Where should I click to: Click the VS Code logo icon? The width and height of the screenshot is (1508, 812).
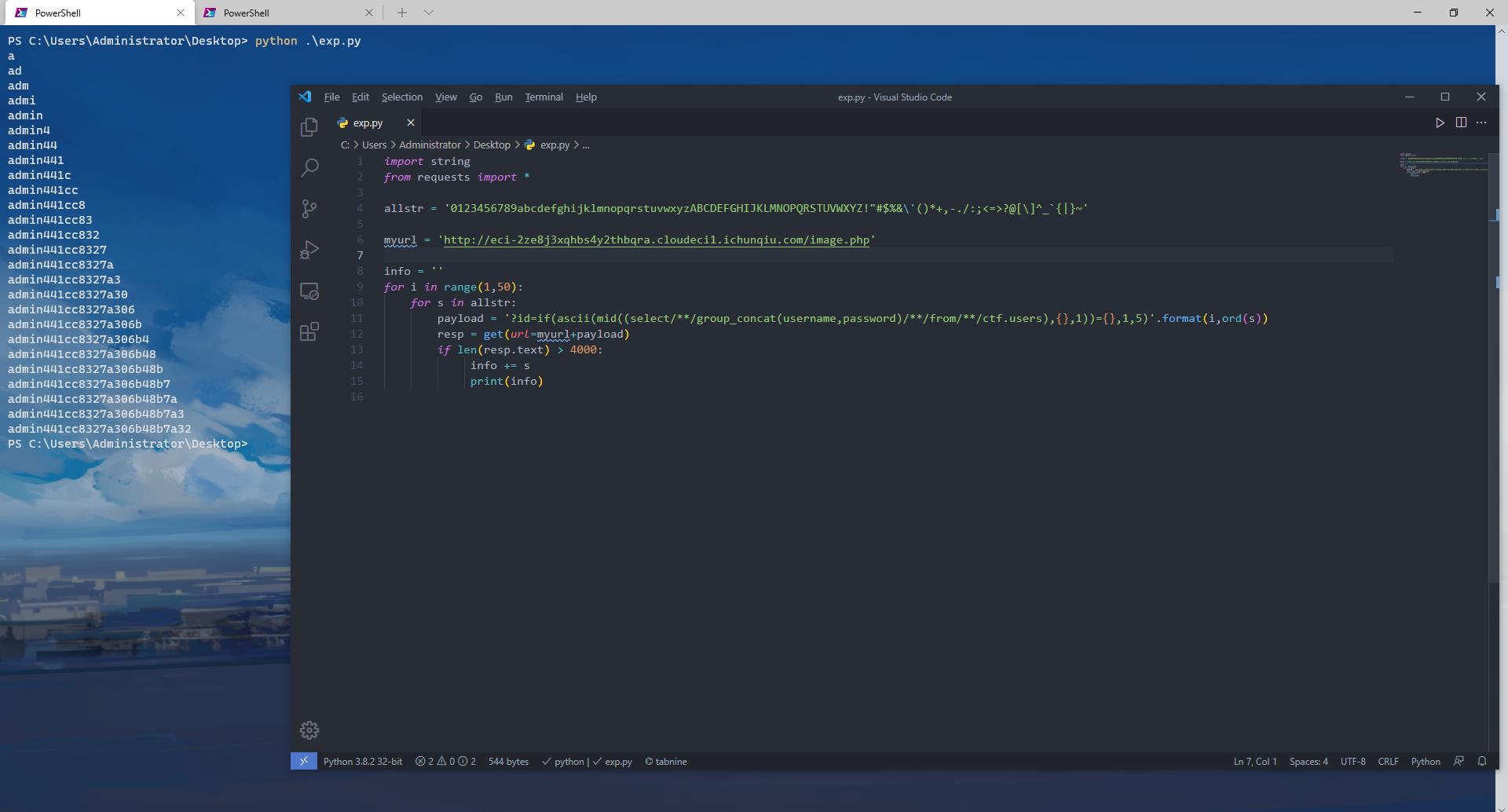click(x=305, y=97)
